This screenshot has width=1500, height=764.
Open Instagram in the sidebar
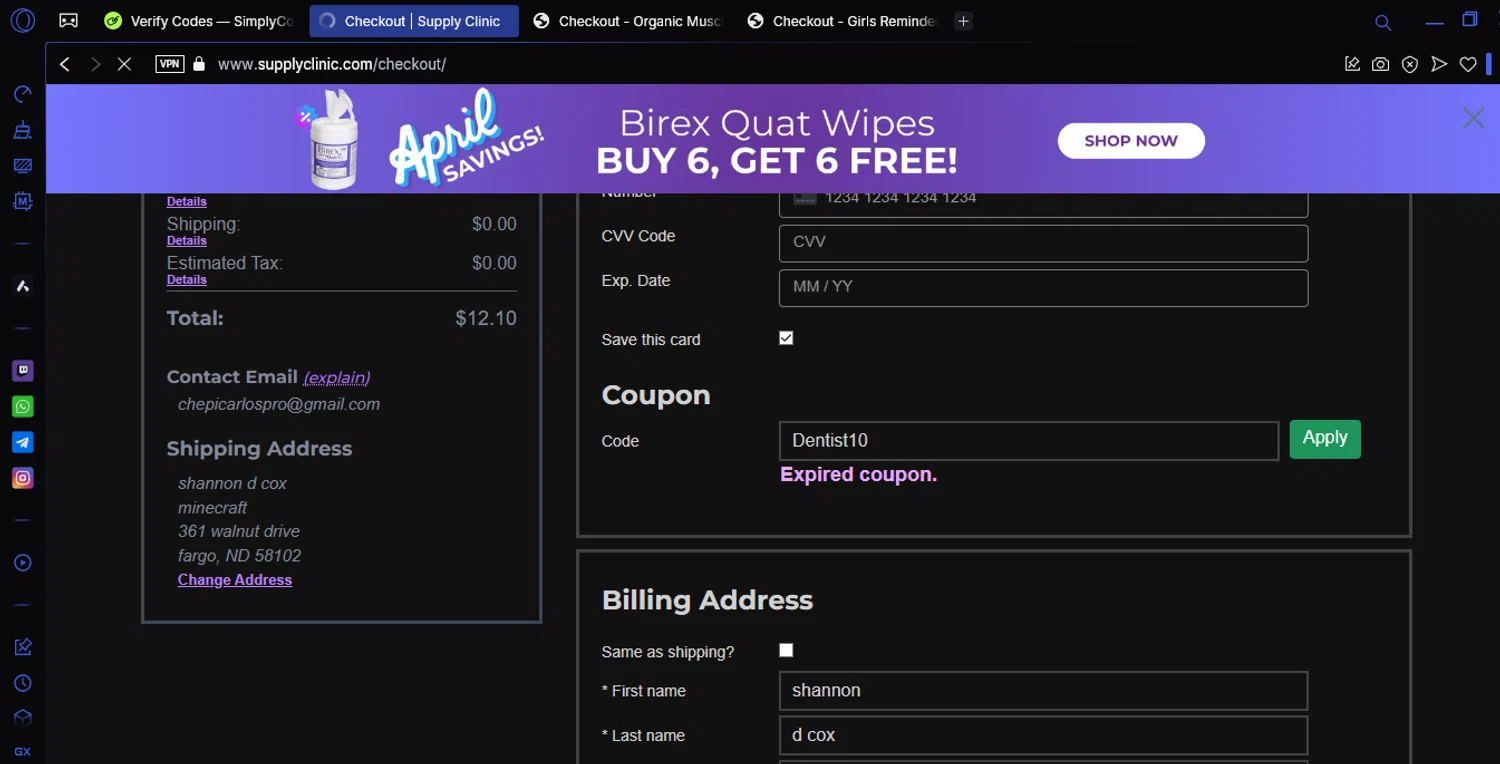pos(23,478)
